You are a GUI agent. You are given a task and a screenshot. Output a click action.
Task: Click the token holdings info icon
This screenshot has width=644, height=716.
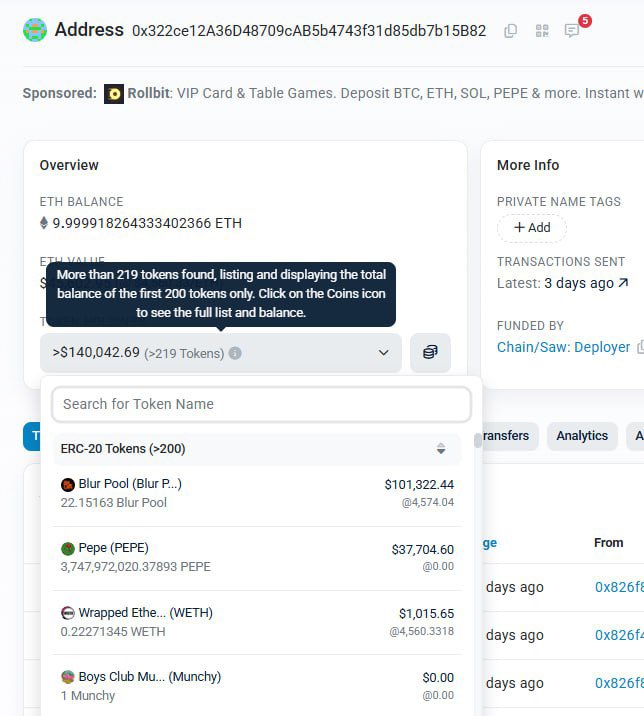(235, 353)
